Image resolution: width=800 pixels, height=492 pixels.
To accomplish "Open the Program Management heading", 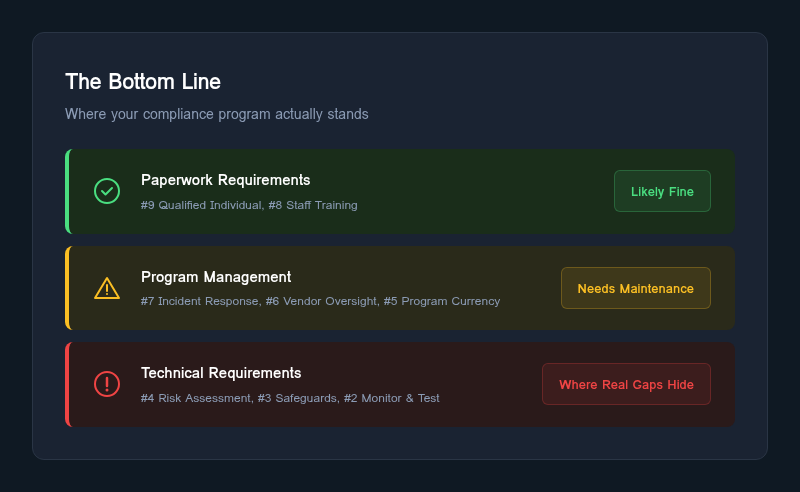I will click(x=216, y=277).
